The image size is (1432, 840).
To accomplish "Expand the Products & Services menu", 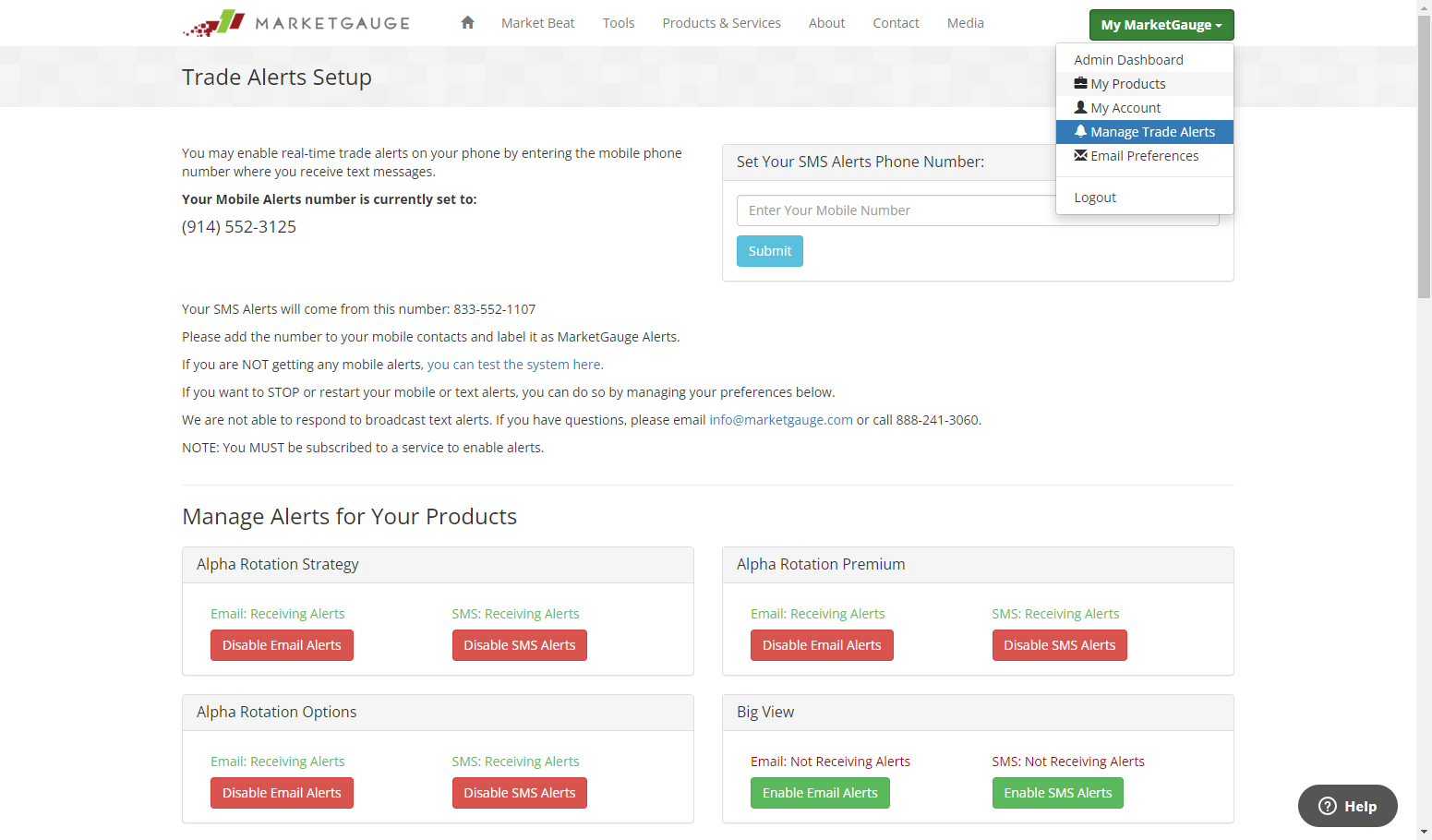I will (721, 23).
